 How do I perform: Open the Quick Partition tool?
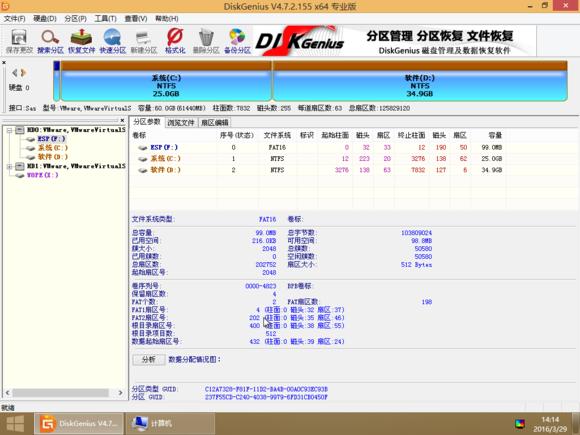pos(112,41)
